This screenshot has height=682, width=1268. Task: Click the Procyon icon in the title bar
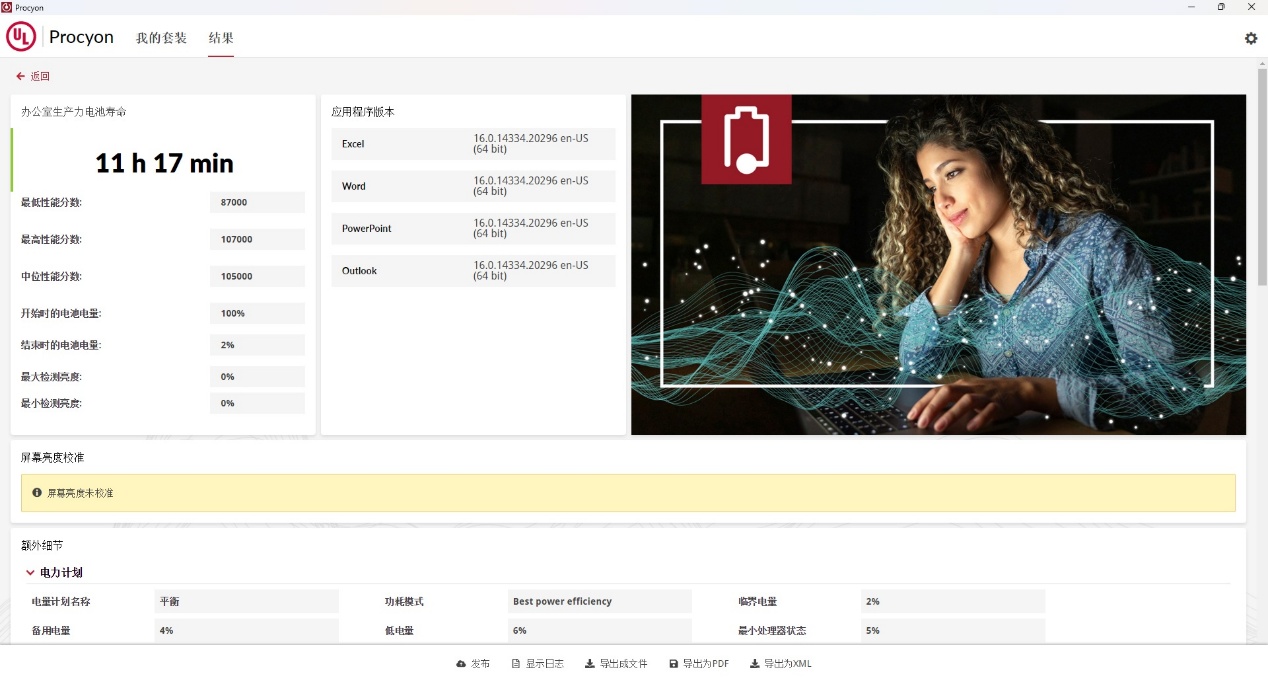point(8,6)
